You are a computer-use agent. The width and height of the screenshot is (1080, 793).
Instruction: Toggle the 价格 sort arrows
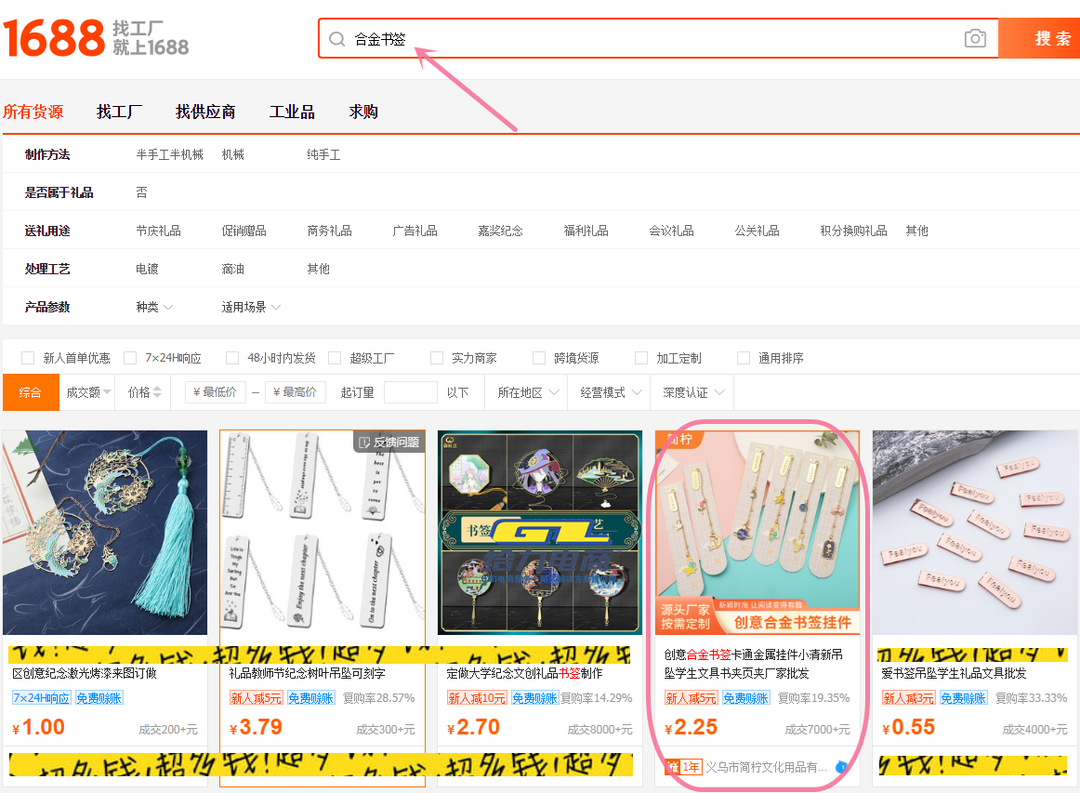[157, 393]
